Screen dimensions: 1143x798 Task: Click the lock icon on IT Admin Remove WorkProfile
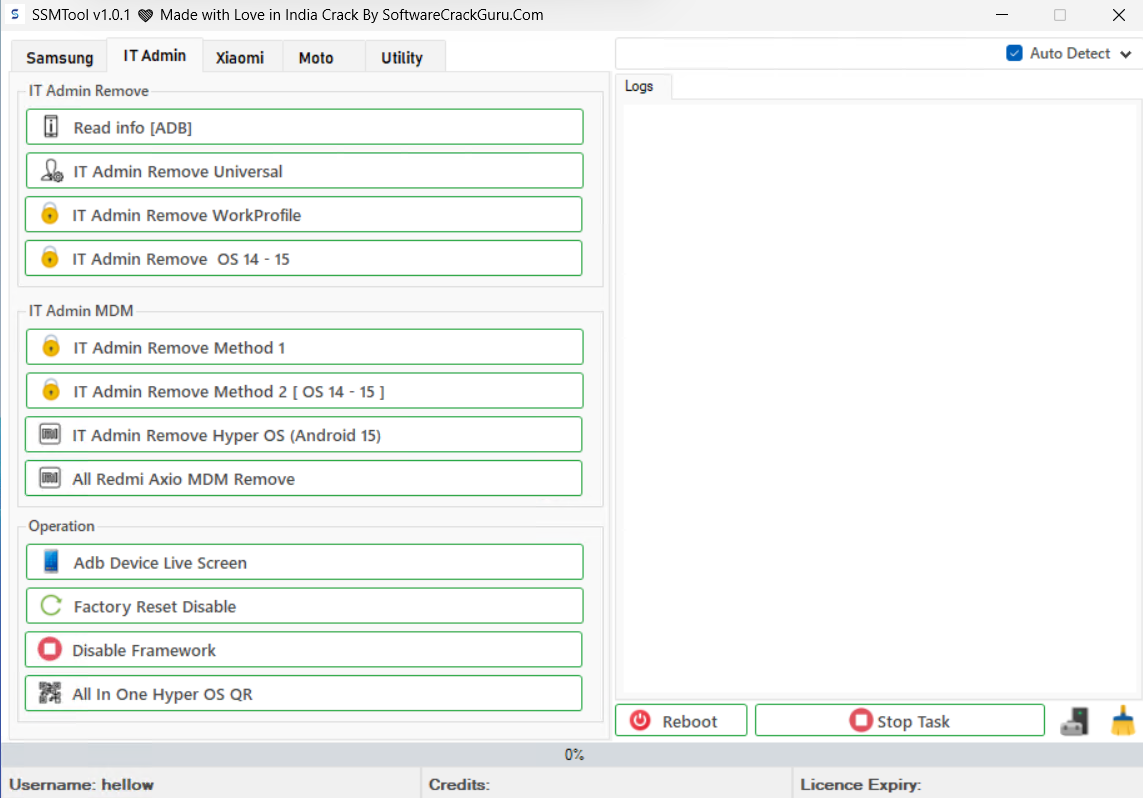(x=50, y=215)
